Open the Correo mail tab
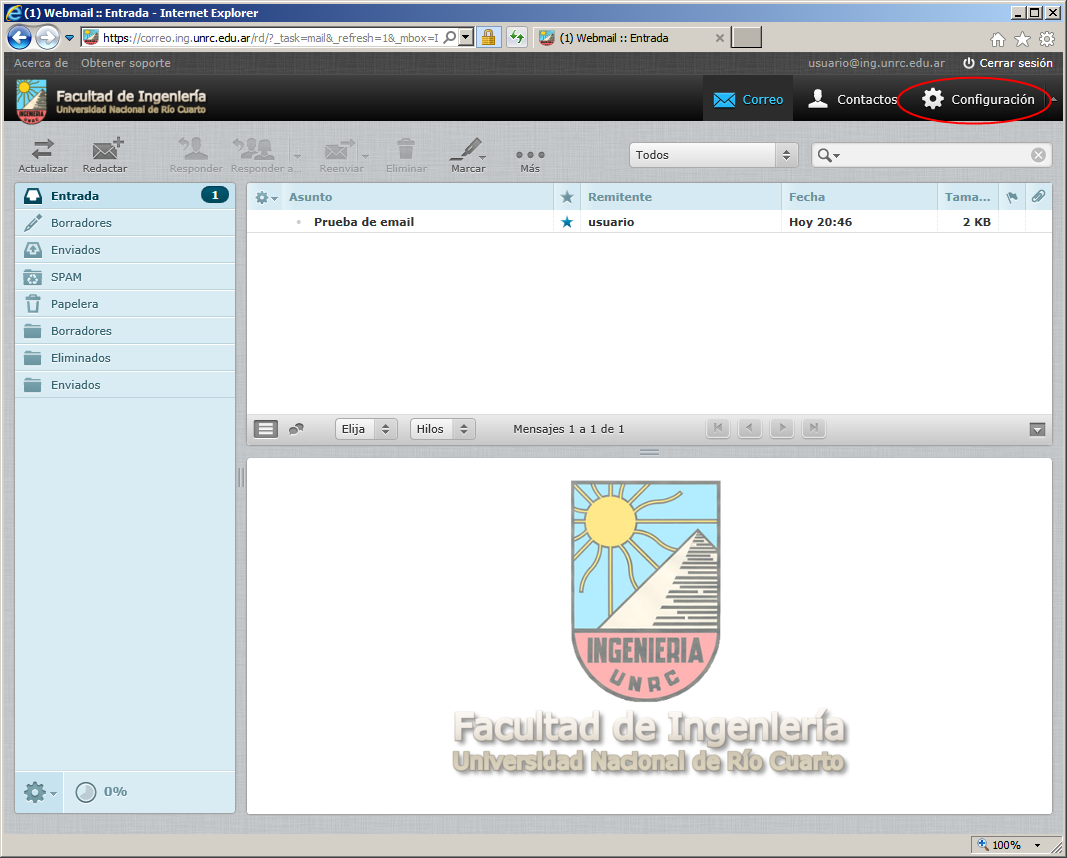The image size is (1067, 858). click(x=748, y=99)
